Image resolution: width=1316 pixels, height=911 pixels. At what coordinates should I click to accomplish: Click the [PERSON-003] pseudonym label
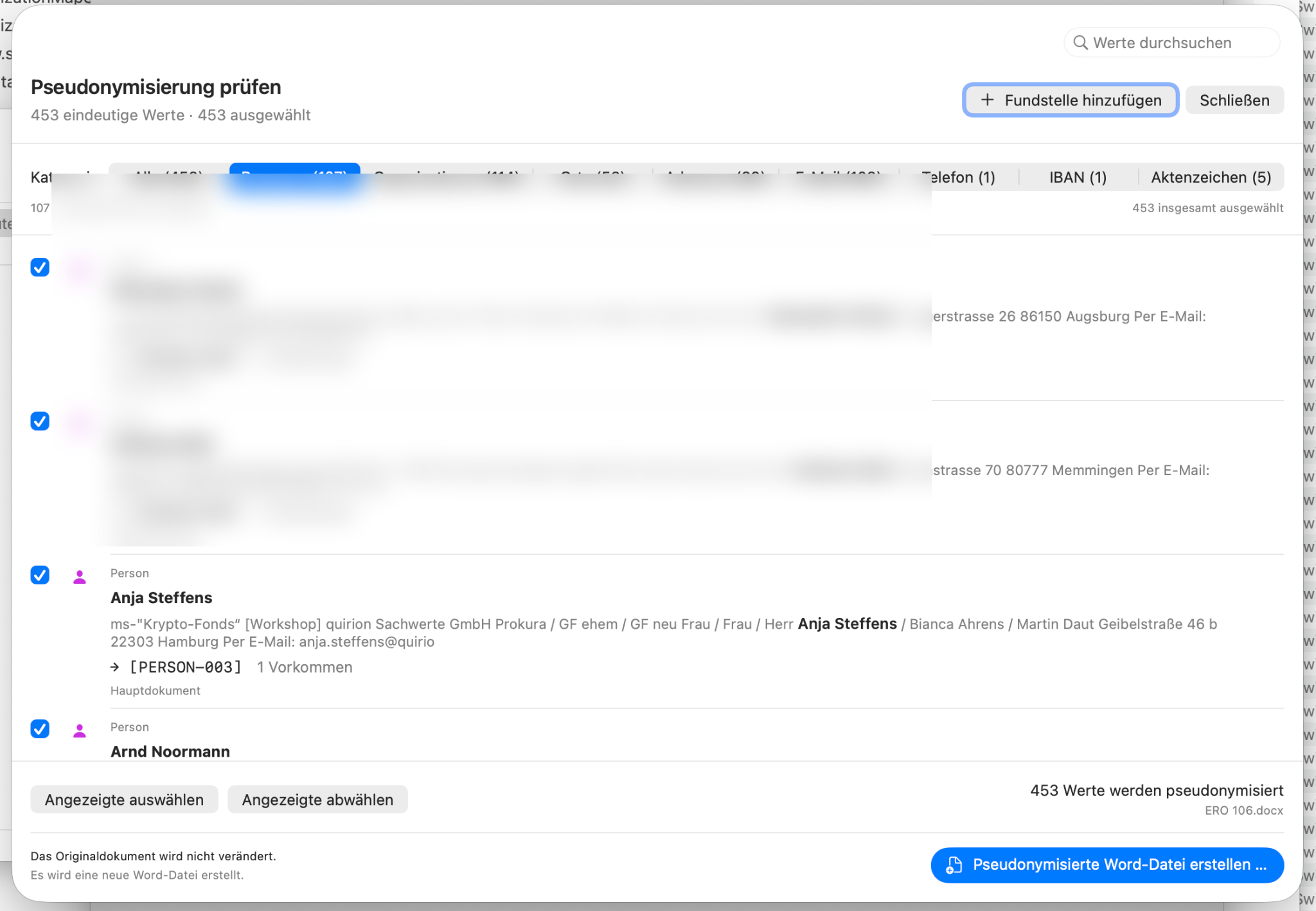pos(186,667)
